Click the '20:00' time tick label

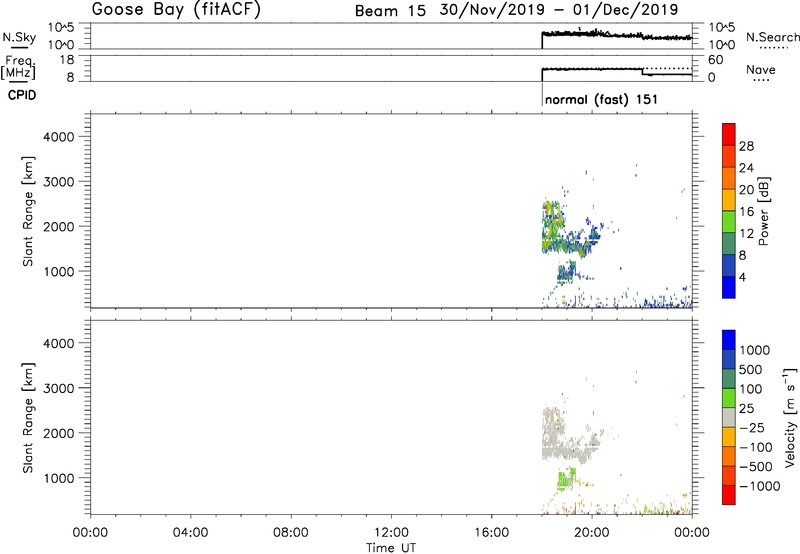[591, 533]
